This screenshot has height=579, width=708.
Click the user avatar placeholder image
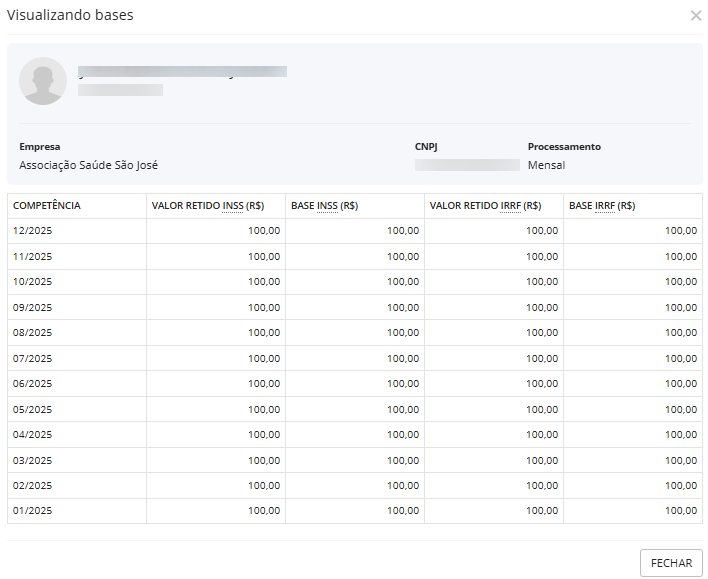[43, 81]
